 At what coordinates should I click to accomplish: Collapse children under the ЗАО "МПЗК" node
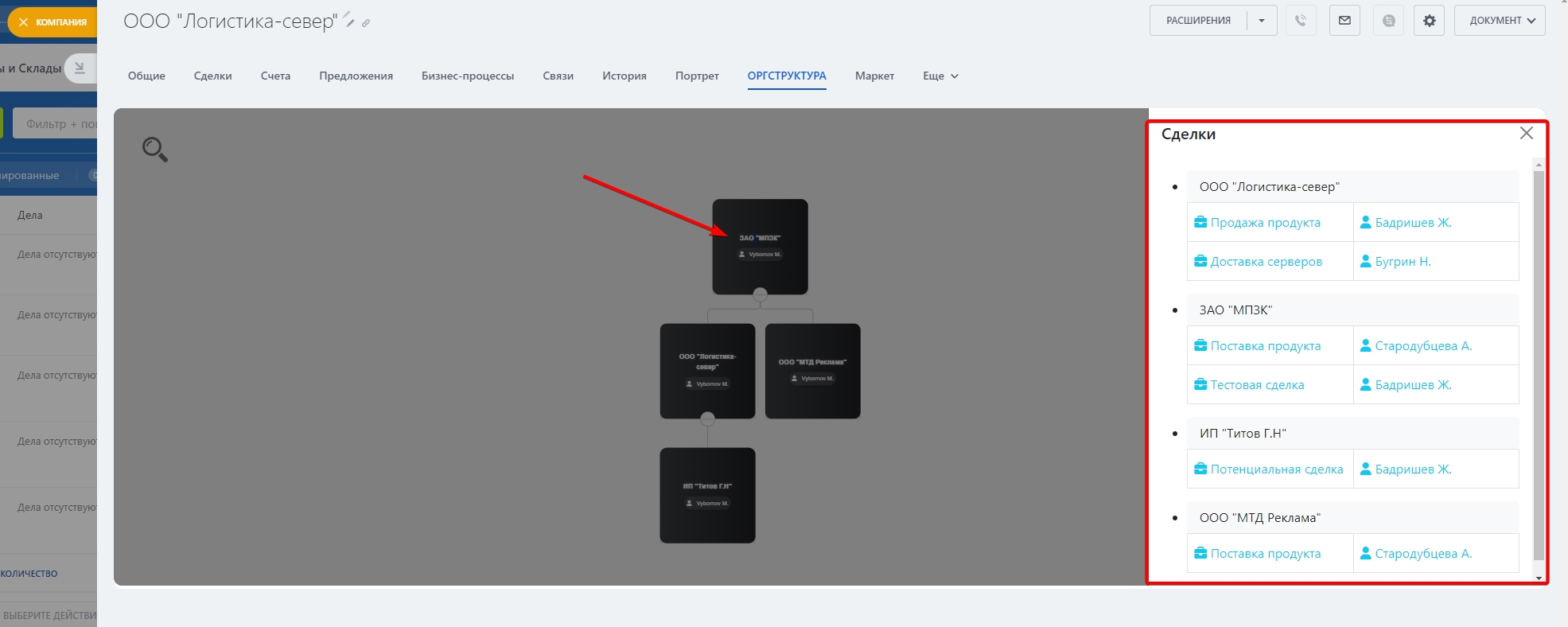click(761, 294)
